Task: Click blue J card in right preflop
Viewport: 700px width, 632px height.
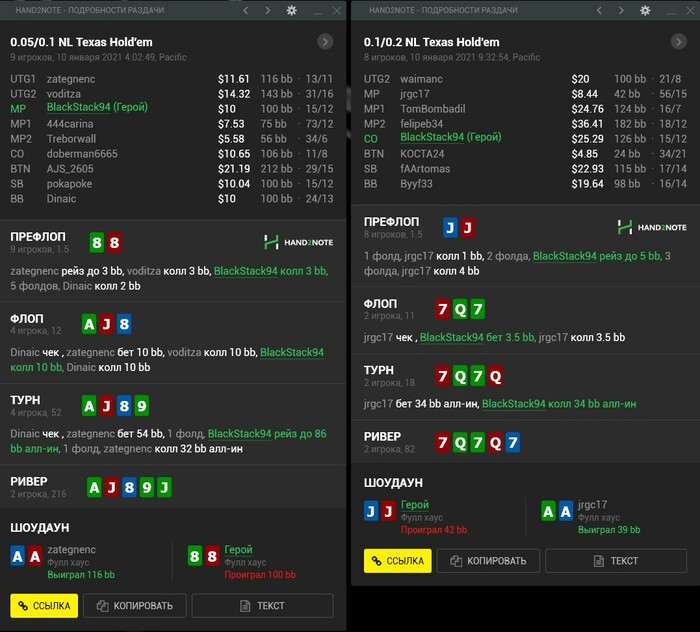Action: click(450, 228)
